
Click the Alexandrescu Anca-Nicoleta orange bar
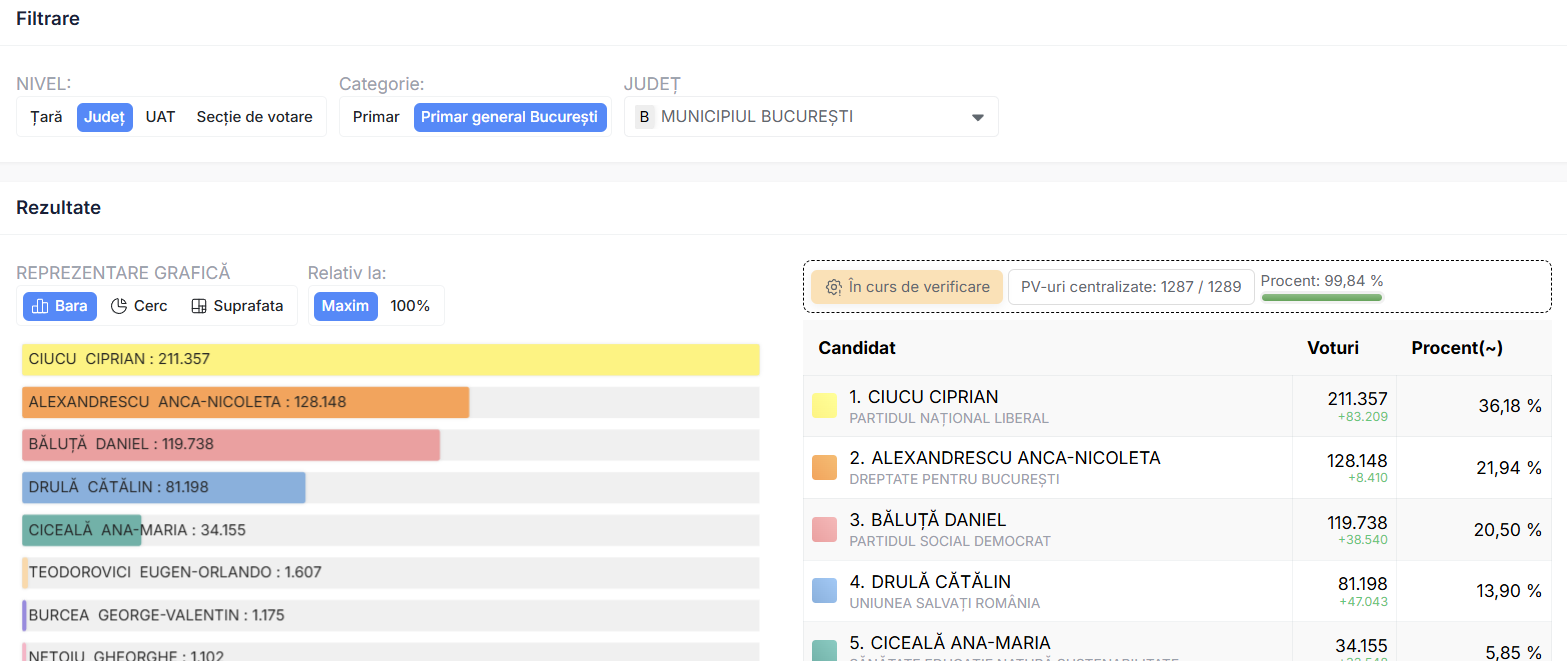tap(245, 402)
